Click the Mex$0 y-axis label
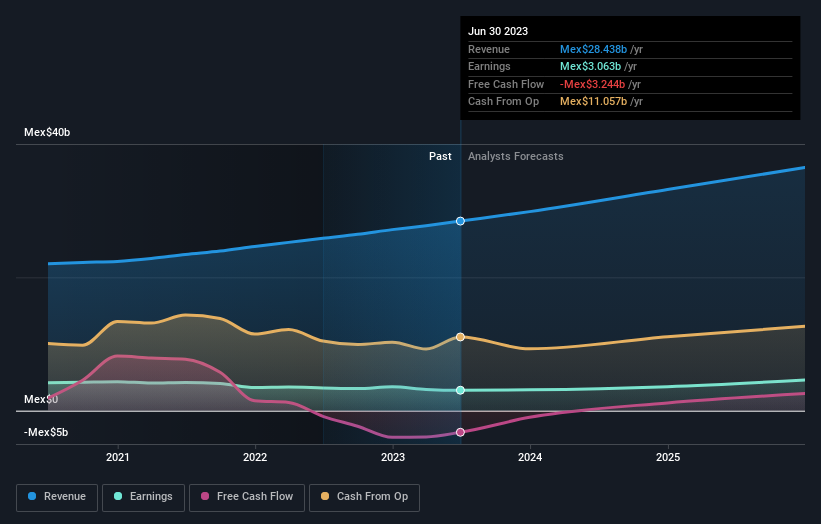The image size is (821, 524). [41, 399]
